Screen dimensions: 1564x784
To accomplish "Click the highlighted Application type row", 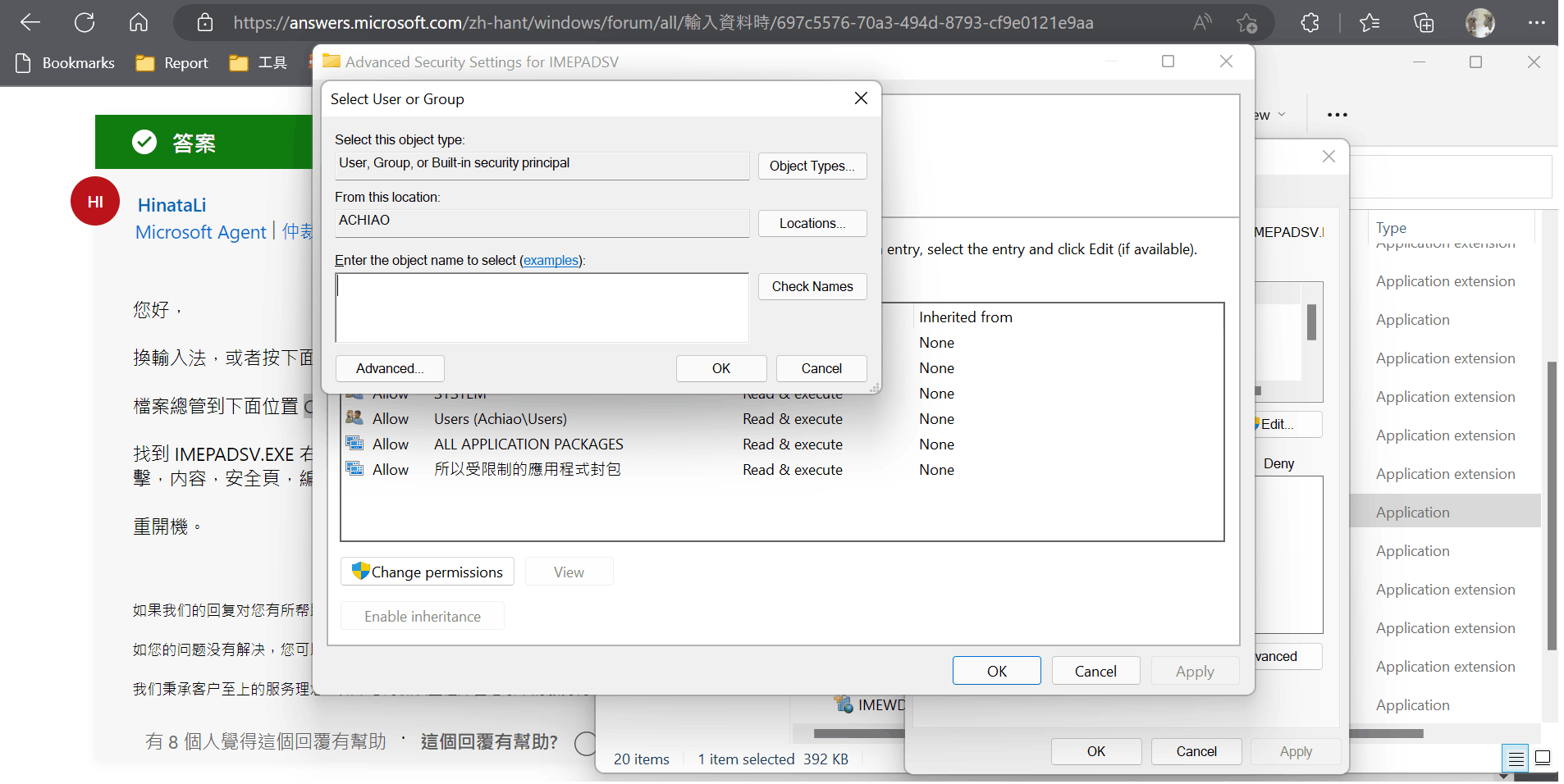I will pos(1445,512).
